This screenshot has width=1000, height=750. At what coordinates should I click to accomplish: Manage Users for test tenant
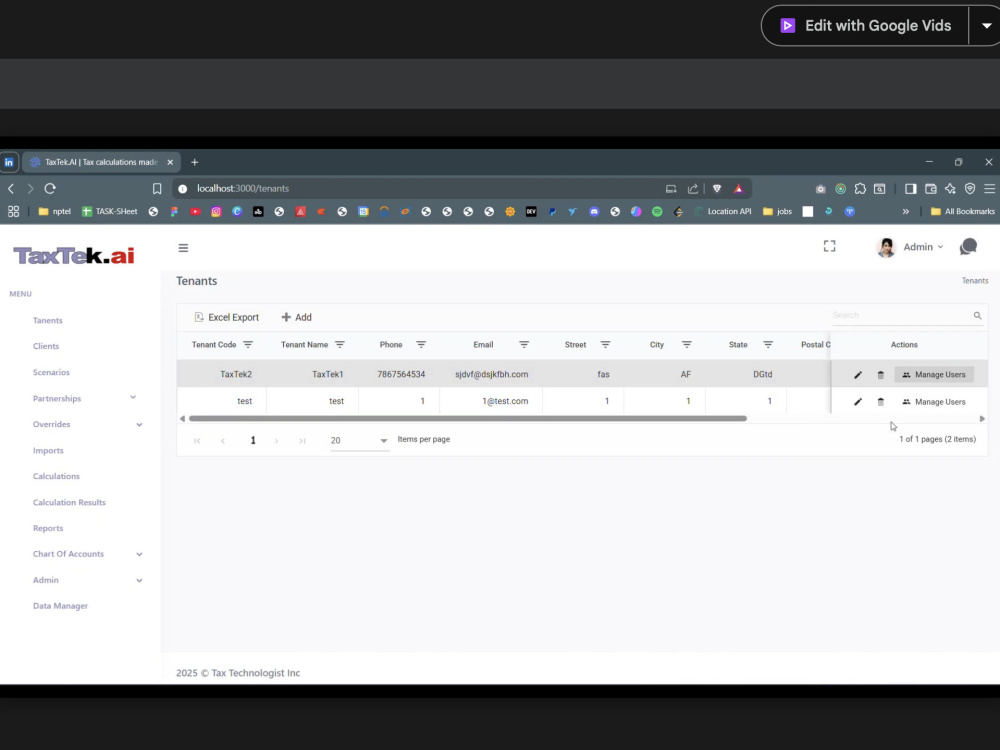[x=934, y=402]
